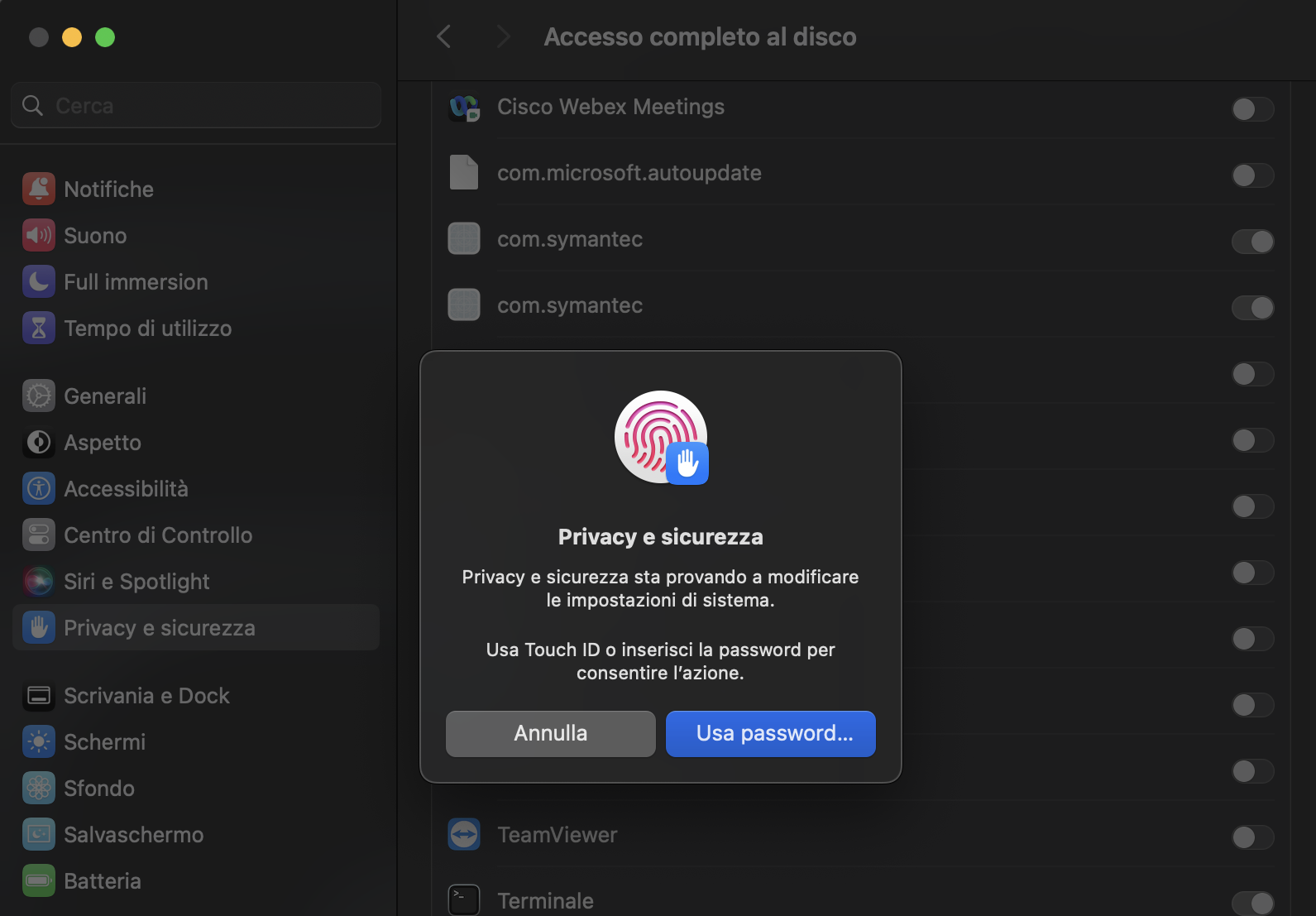
Task: Select Schermi in sidebar
Action: tap(196, 742)
